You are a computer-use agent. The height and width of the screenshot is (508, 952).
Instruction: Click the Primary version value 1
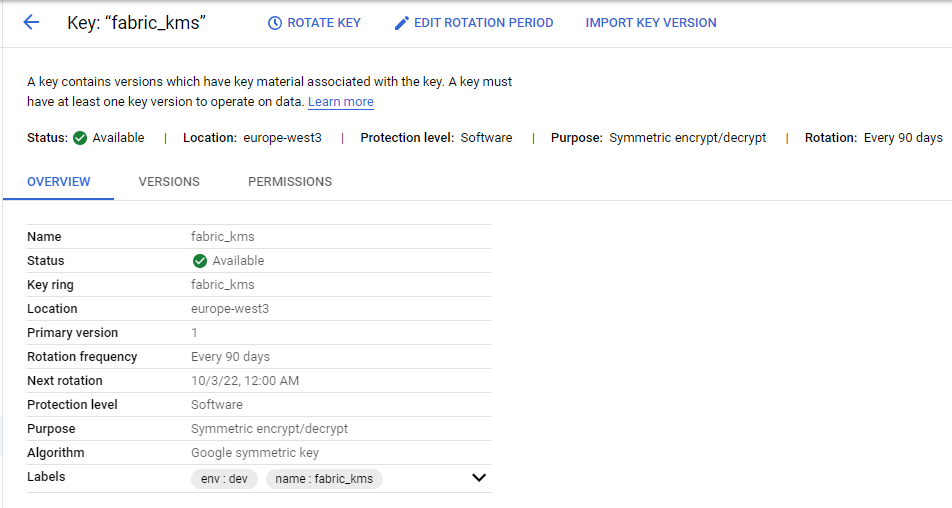195,333
